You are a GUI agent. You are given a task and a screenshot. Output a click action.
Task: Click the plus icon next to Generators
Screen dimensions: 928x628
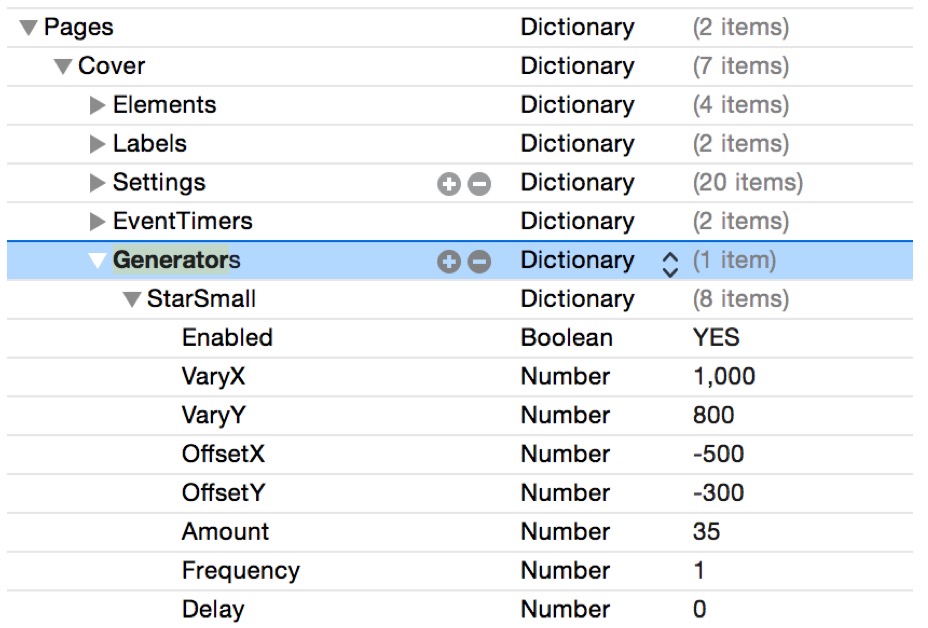click(x=450, y=260)
